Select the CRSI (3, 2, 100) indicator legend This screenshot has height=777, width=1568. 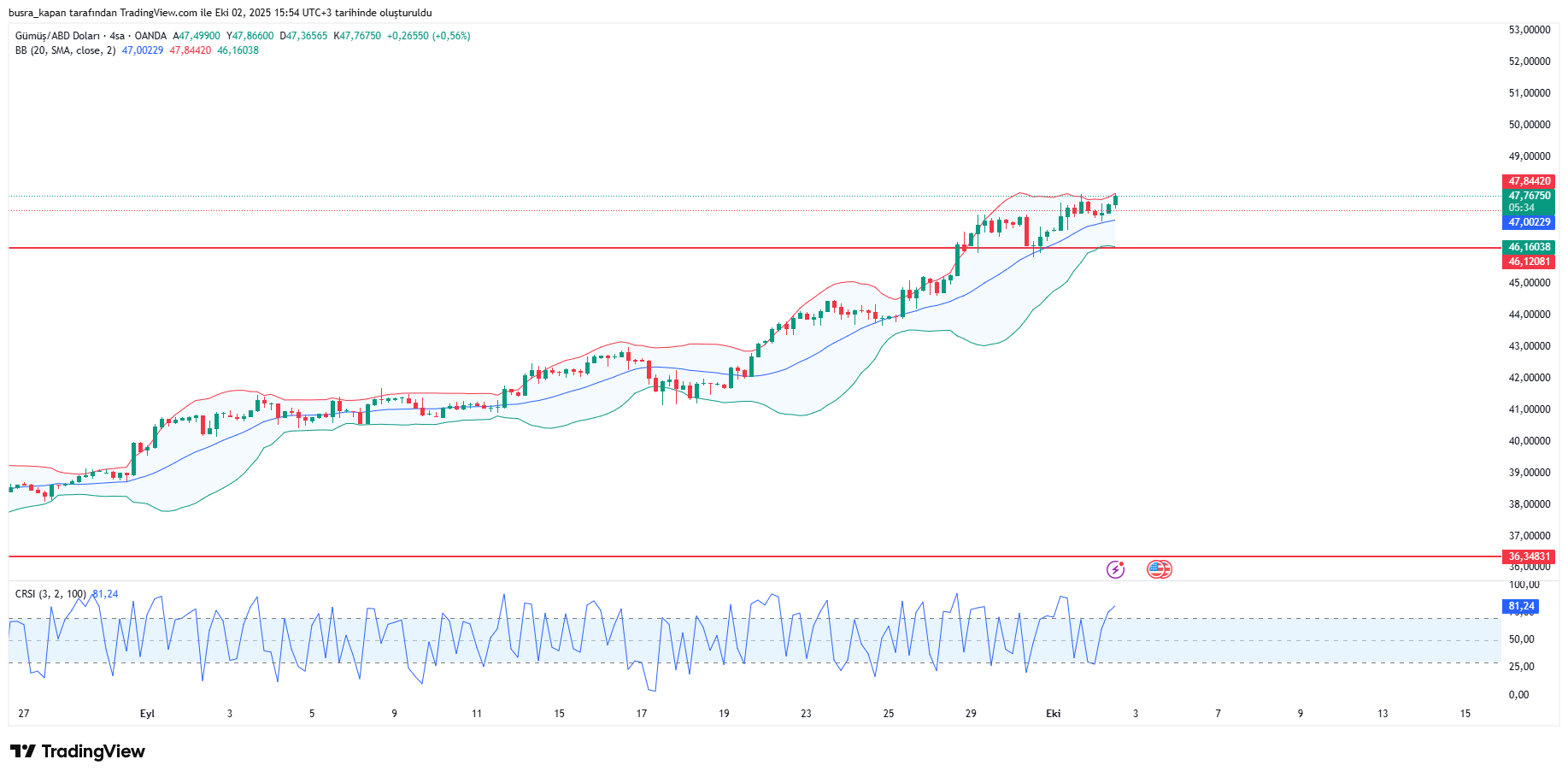pyautogui.click(x=50, y=594)
